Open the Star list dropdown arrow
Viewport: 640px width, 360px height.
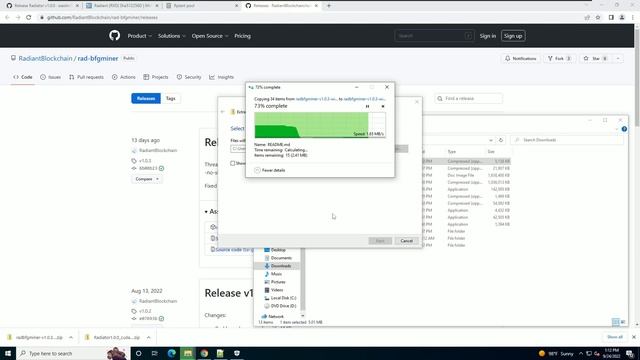pos(618,59)
